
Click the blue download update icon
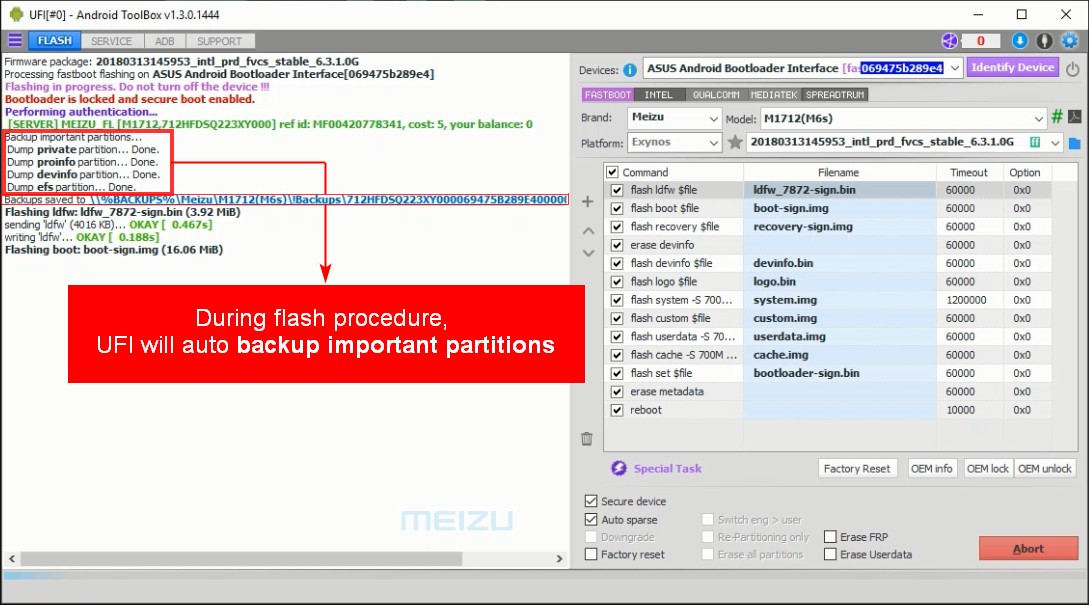coord(1020,41)
